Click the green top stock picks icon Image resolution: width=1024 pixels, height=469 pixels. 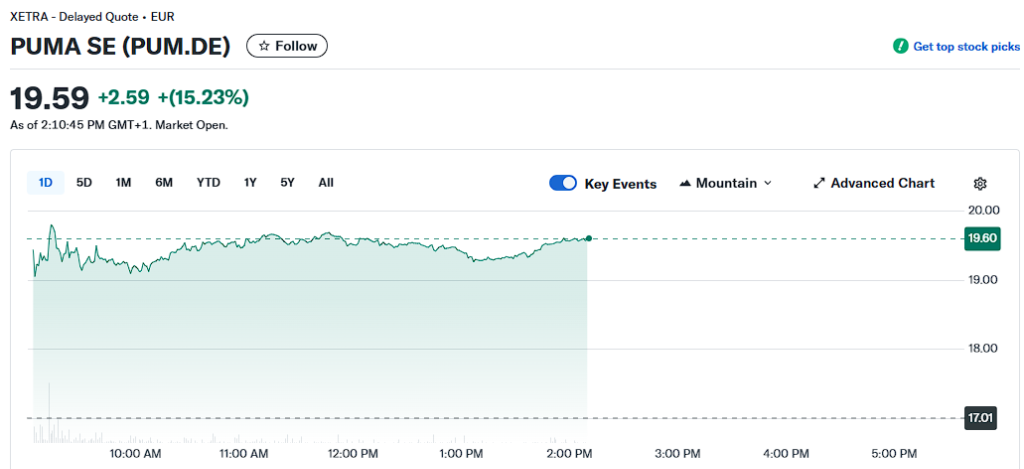tap(900, 47)
